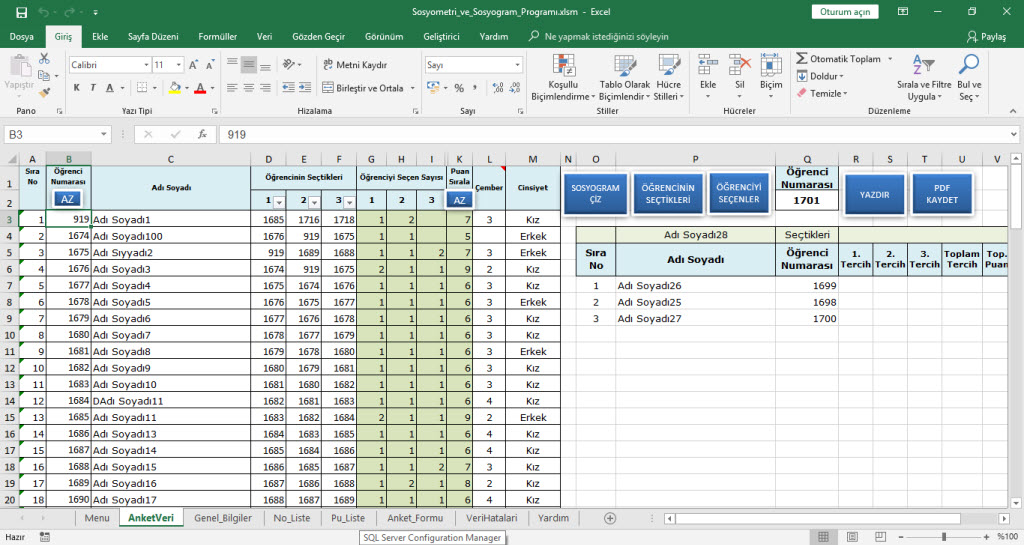
Task: Click the red font color icon
Action: 200,87
